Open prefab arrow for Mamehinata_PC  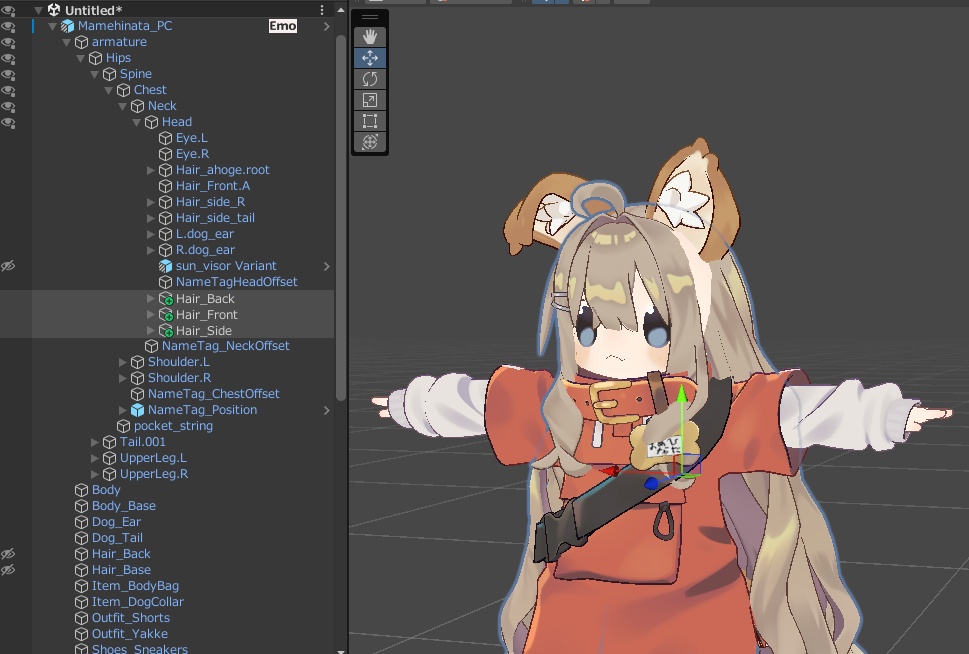point(326,26)
